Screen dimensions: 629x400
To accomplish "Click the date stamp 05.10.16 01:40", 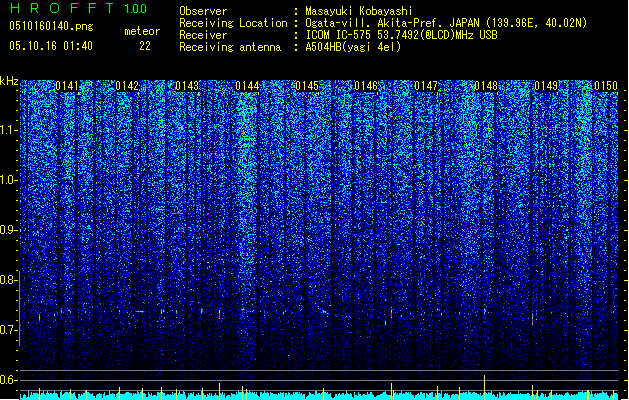I will (51, 46).
